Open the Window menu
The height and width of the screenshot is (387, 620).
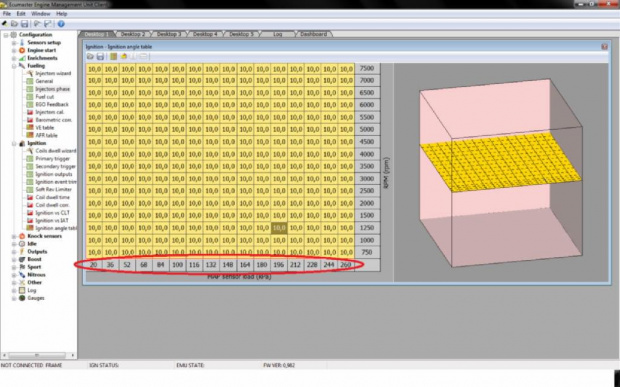(40, 13)
